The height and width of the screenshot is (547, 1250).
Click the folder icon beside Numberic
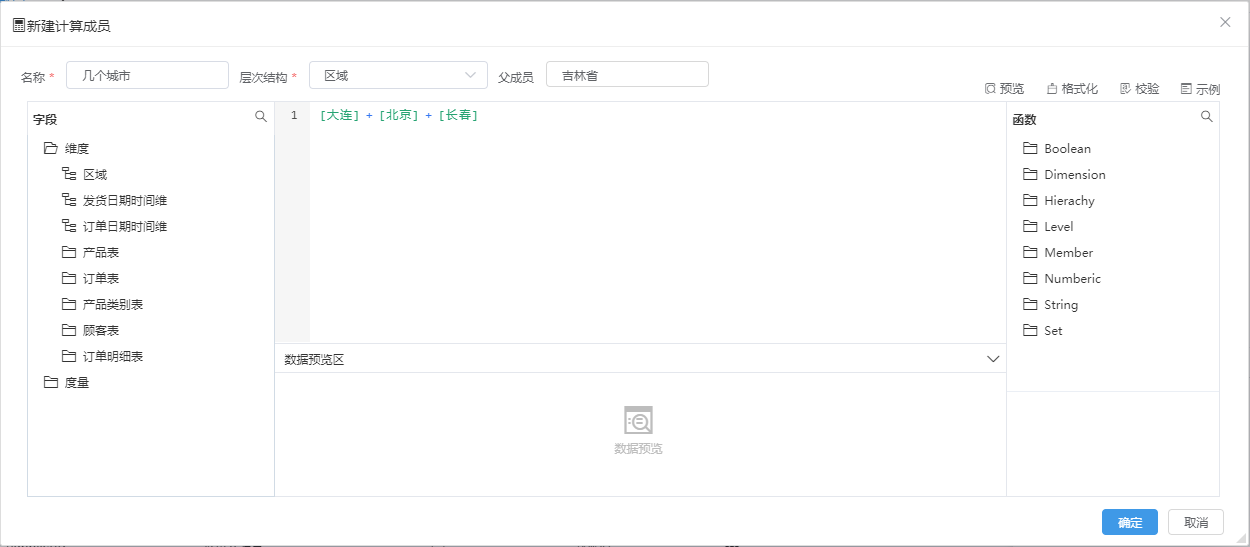coord(1030,278)
